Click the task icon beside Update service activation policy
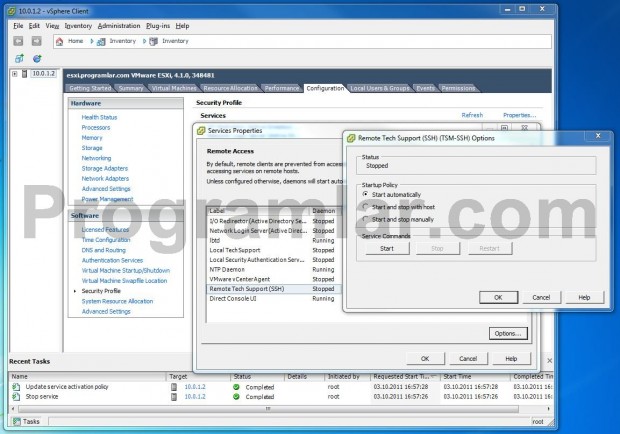 16,387
